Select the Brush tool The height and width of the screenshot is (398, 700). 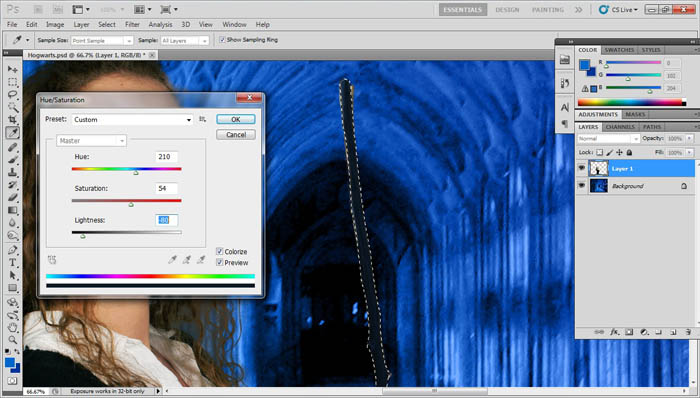[x=12, y=160]
